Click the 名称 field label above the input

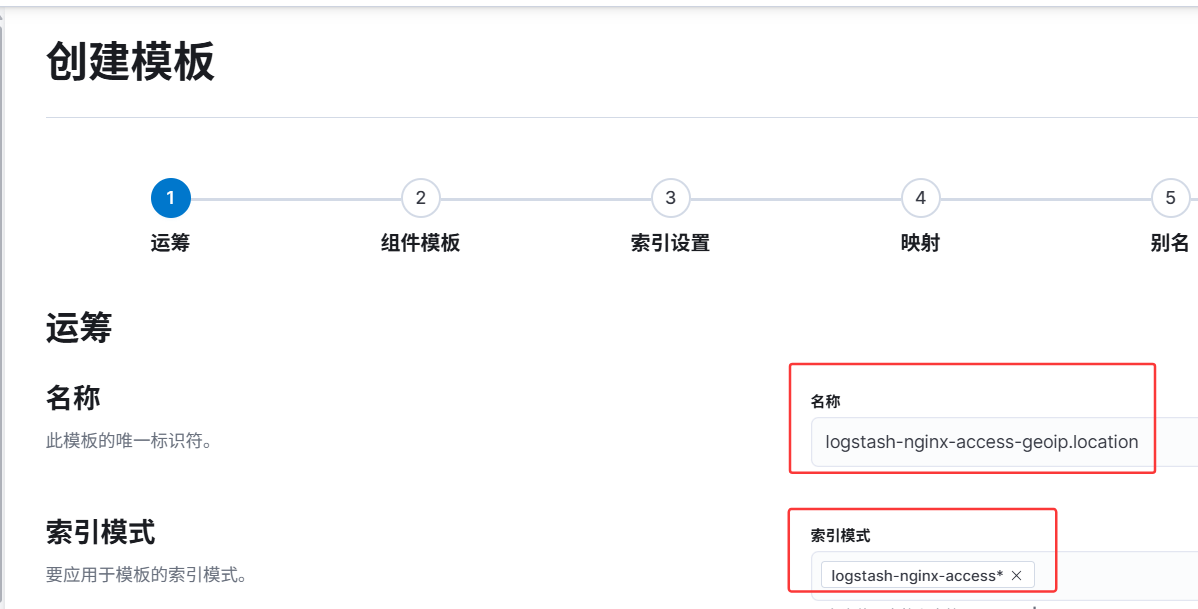click(x=825, y=401)
